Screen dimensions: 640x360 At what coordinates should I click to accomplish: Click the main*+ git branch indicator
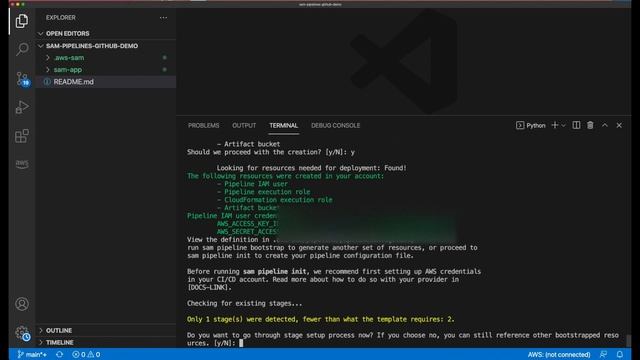pos(32,354)
